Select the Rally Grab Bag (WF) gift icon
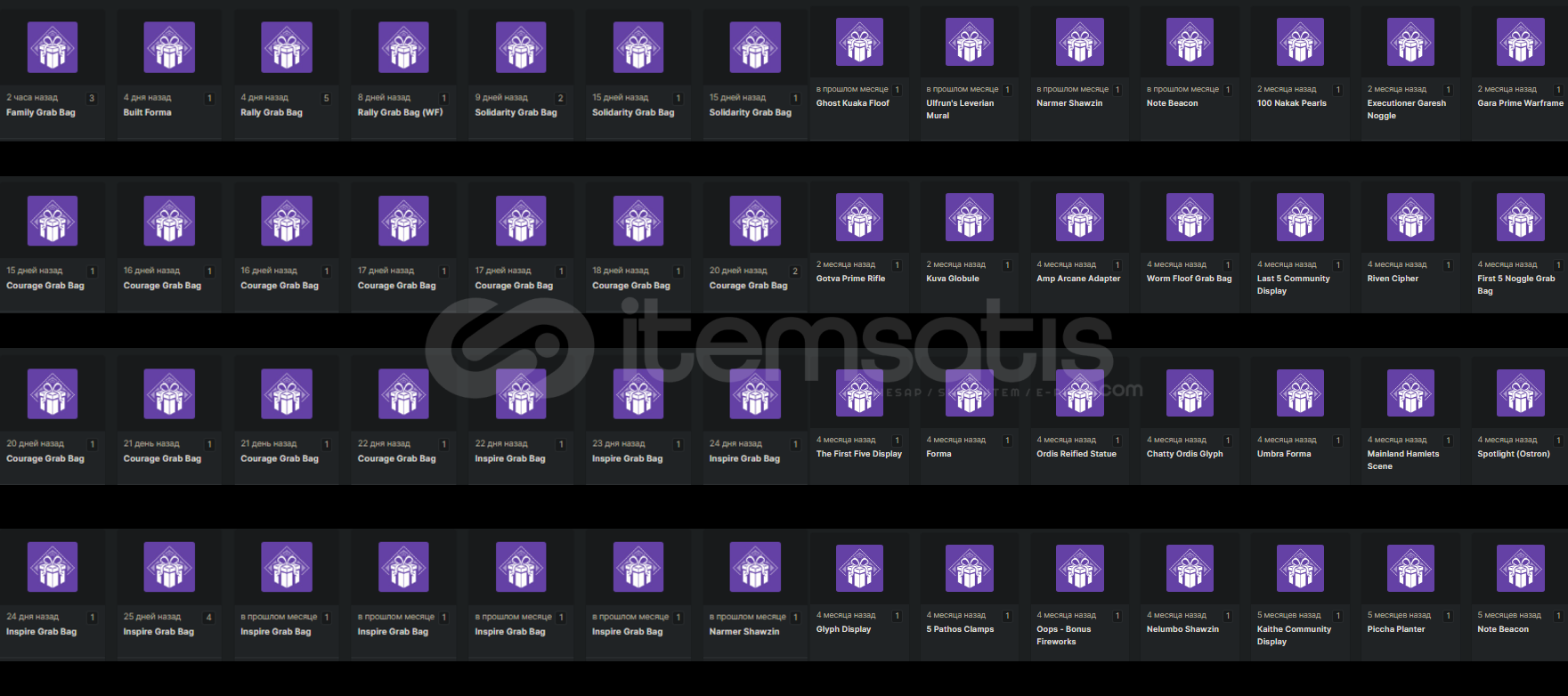The height and width of the screenshot is (696, 1568). tap(403, 47)
